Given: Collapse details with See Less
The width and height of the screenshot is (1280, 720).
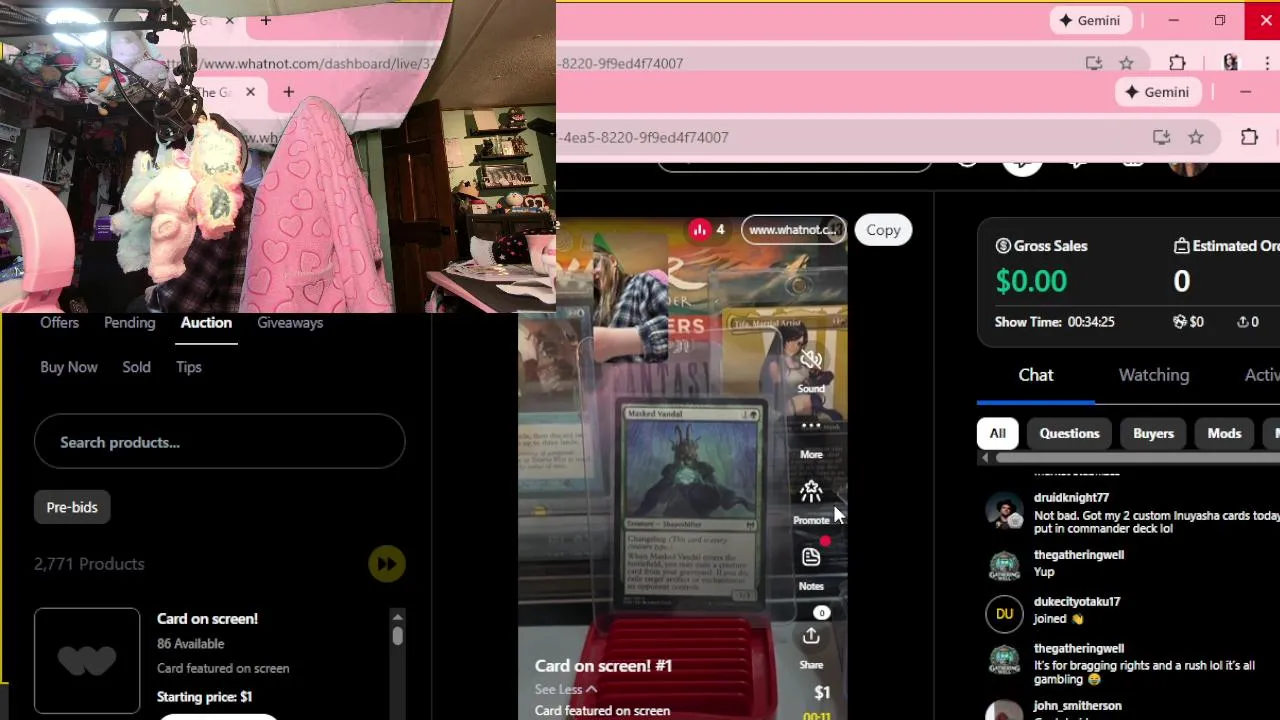Looking at the screenshot, I should click(x=566, y=689).
